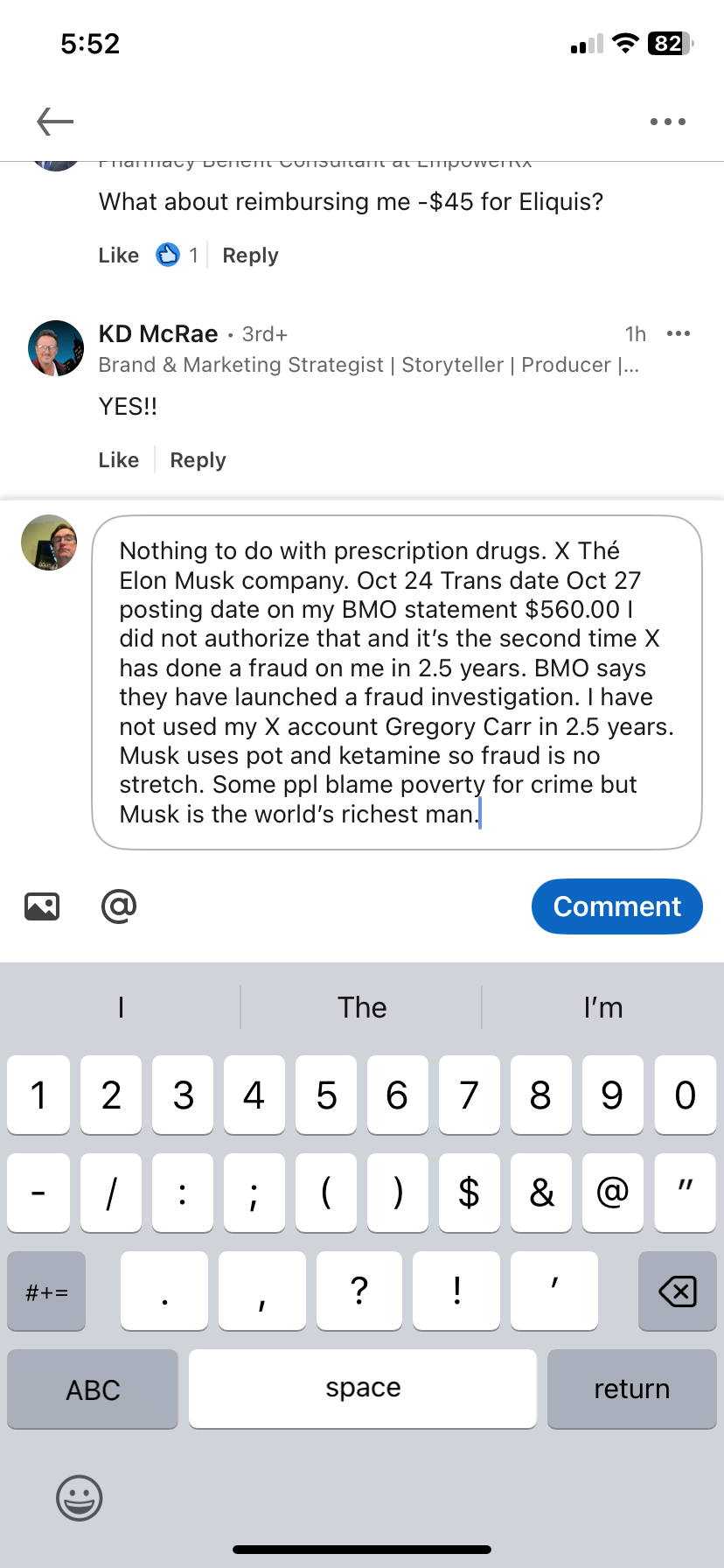This screenshot has width=724, height=1568.
Task: Open KD McRae's profile picture
Action: [56, 348]
